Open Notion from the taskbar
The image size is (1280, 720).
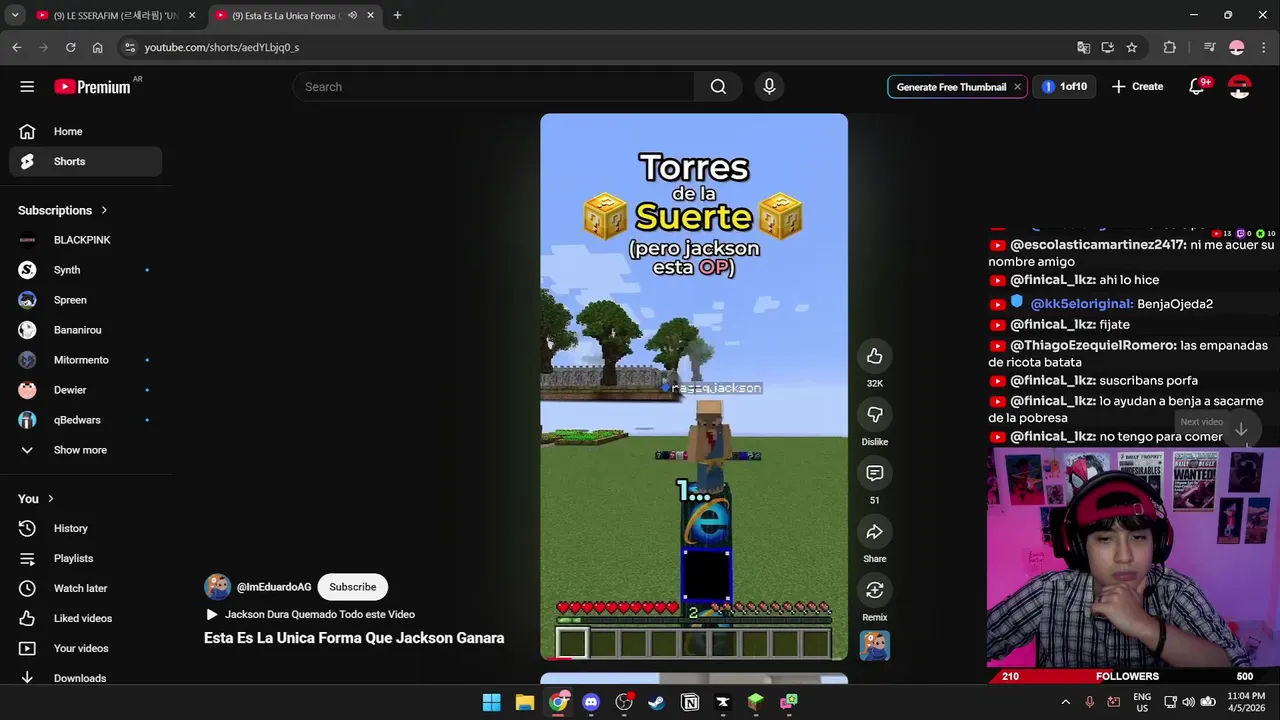point(690,702)
